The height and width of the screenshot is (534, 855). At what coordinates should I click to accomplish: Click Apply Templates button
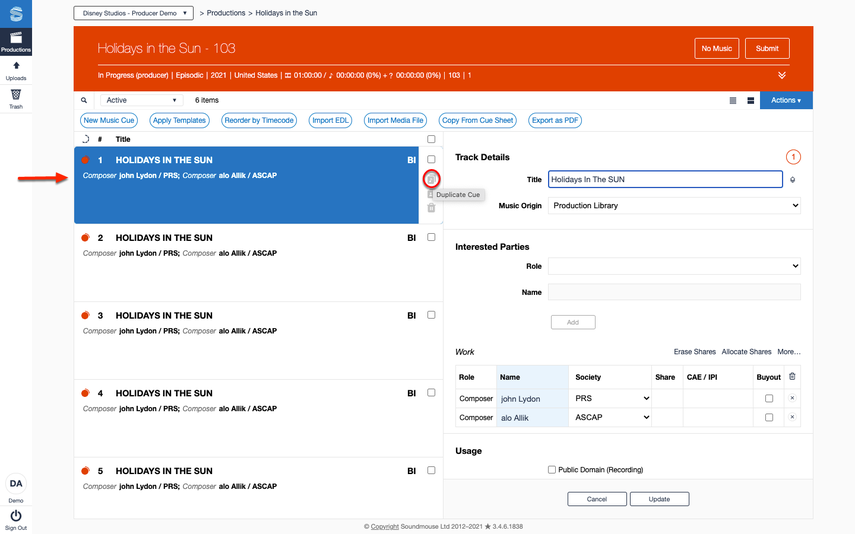[x=179, y=121]
